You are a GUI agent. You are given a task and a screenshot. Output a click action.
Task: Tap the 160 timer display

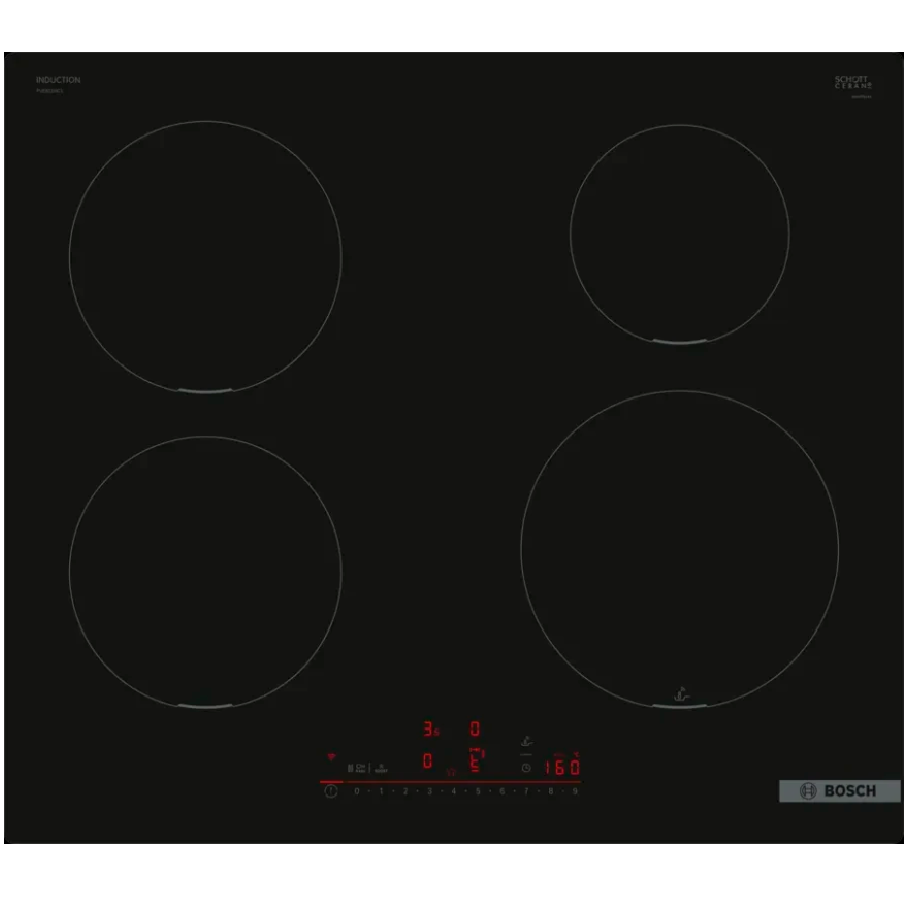(x=562, y=768)
